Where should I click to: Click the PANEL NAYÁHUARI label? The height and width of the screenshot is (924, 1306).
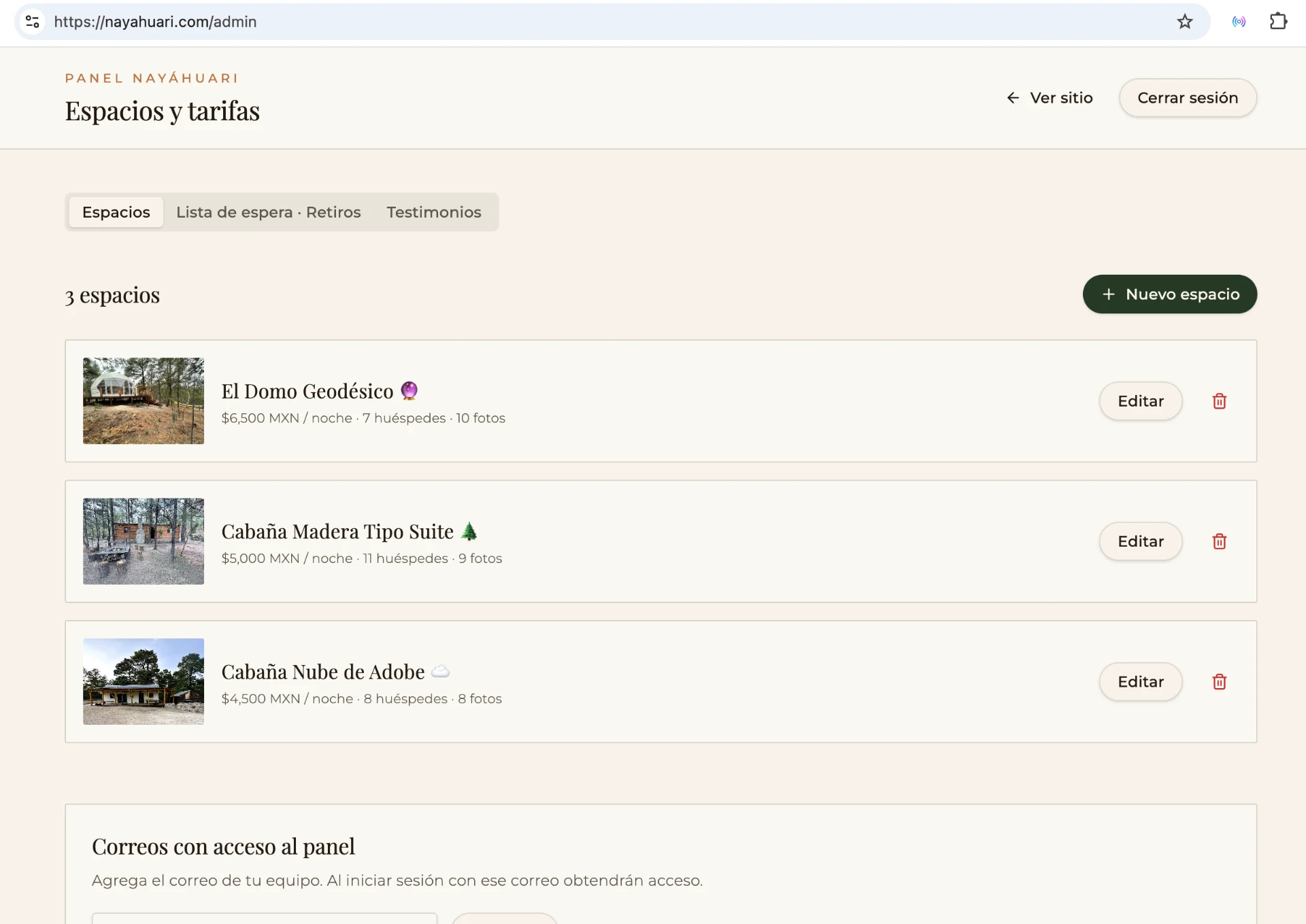152,78
